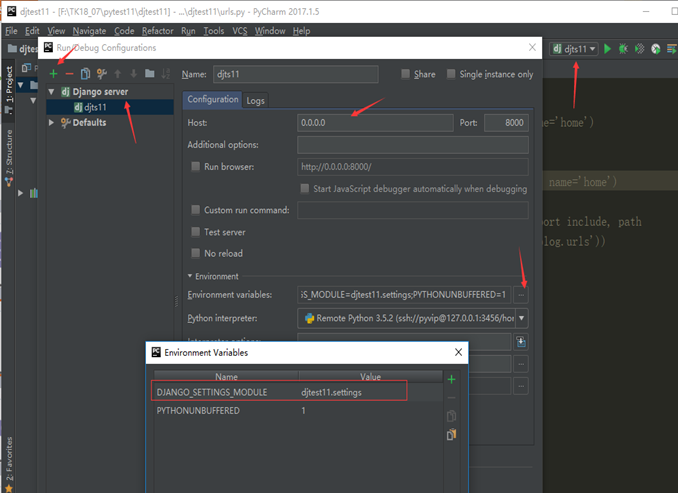Open the VCS menu
Viewport: 680px width, 495px height.
pos(239,31)
